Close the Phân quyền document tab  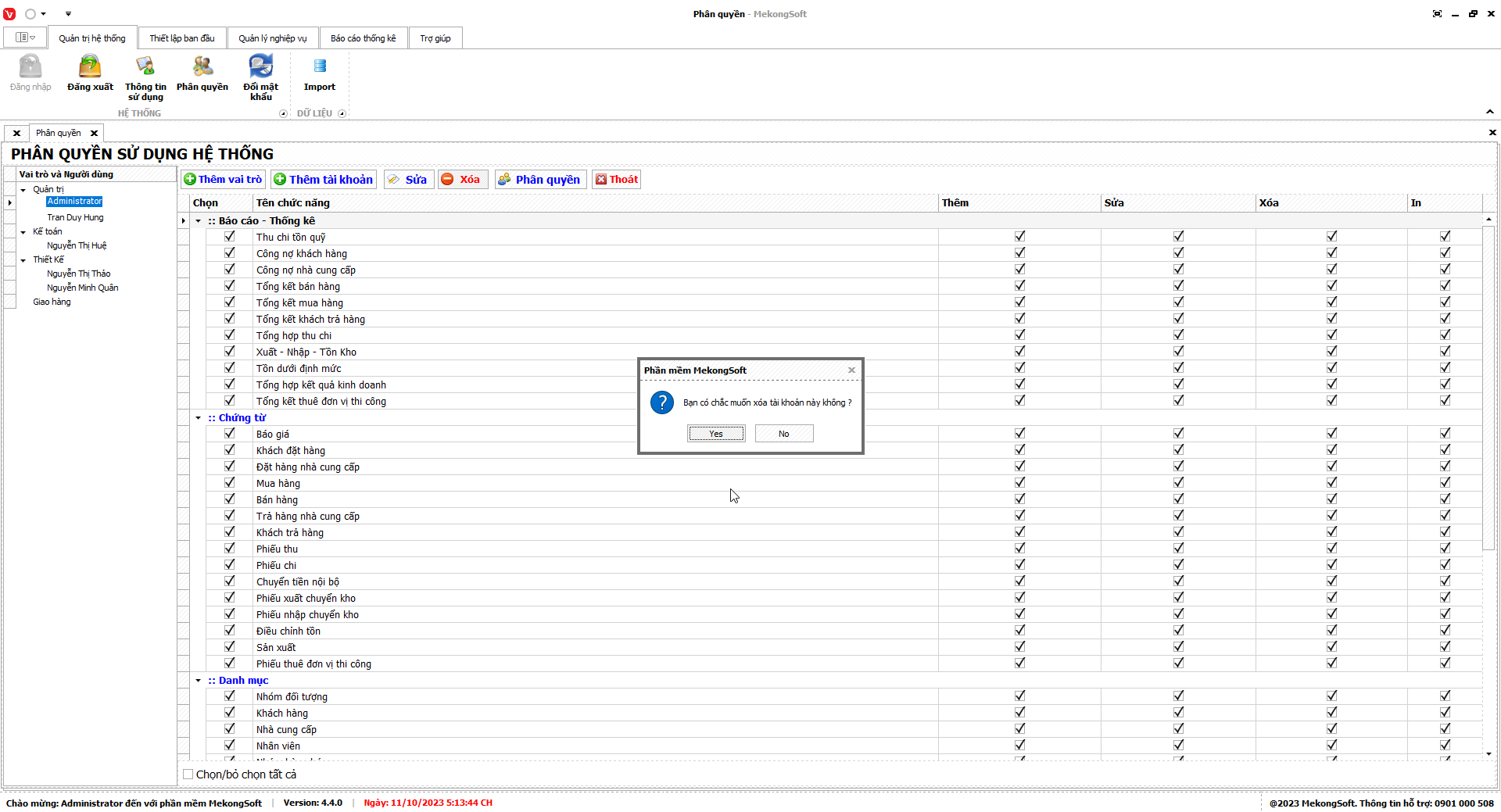click(x=94, y=133)
